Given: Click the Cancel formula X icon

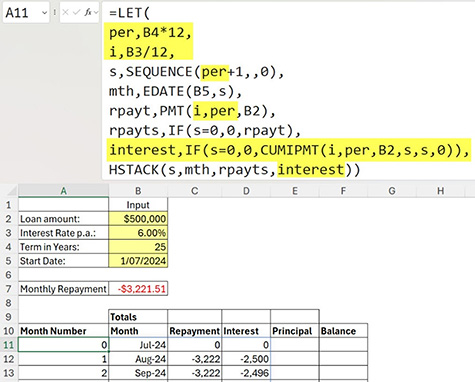Looking at the screenshot, I should pos(65,13).
